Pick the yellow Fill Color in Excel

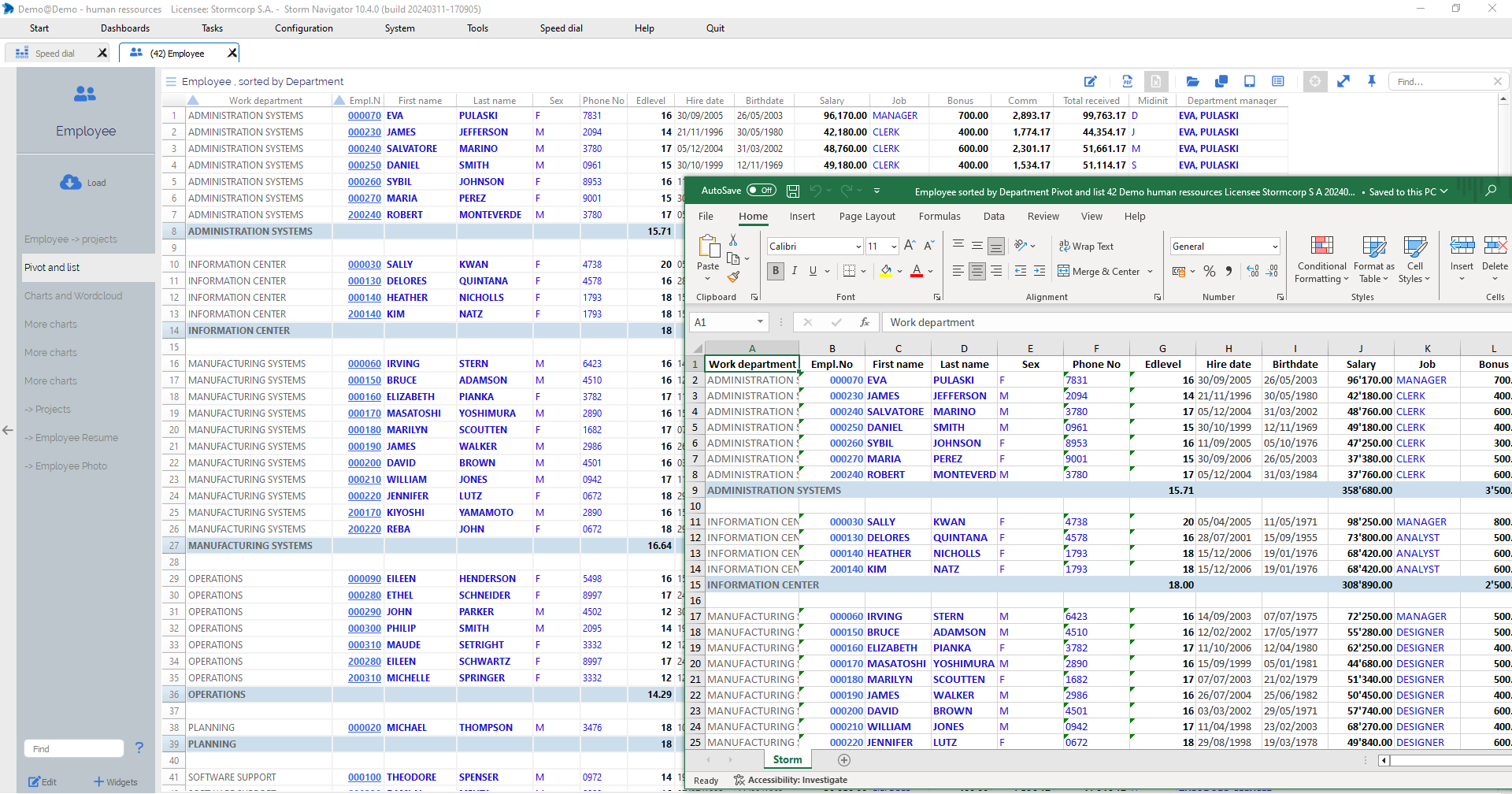[x=886, y=271]
